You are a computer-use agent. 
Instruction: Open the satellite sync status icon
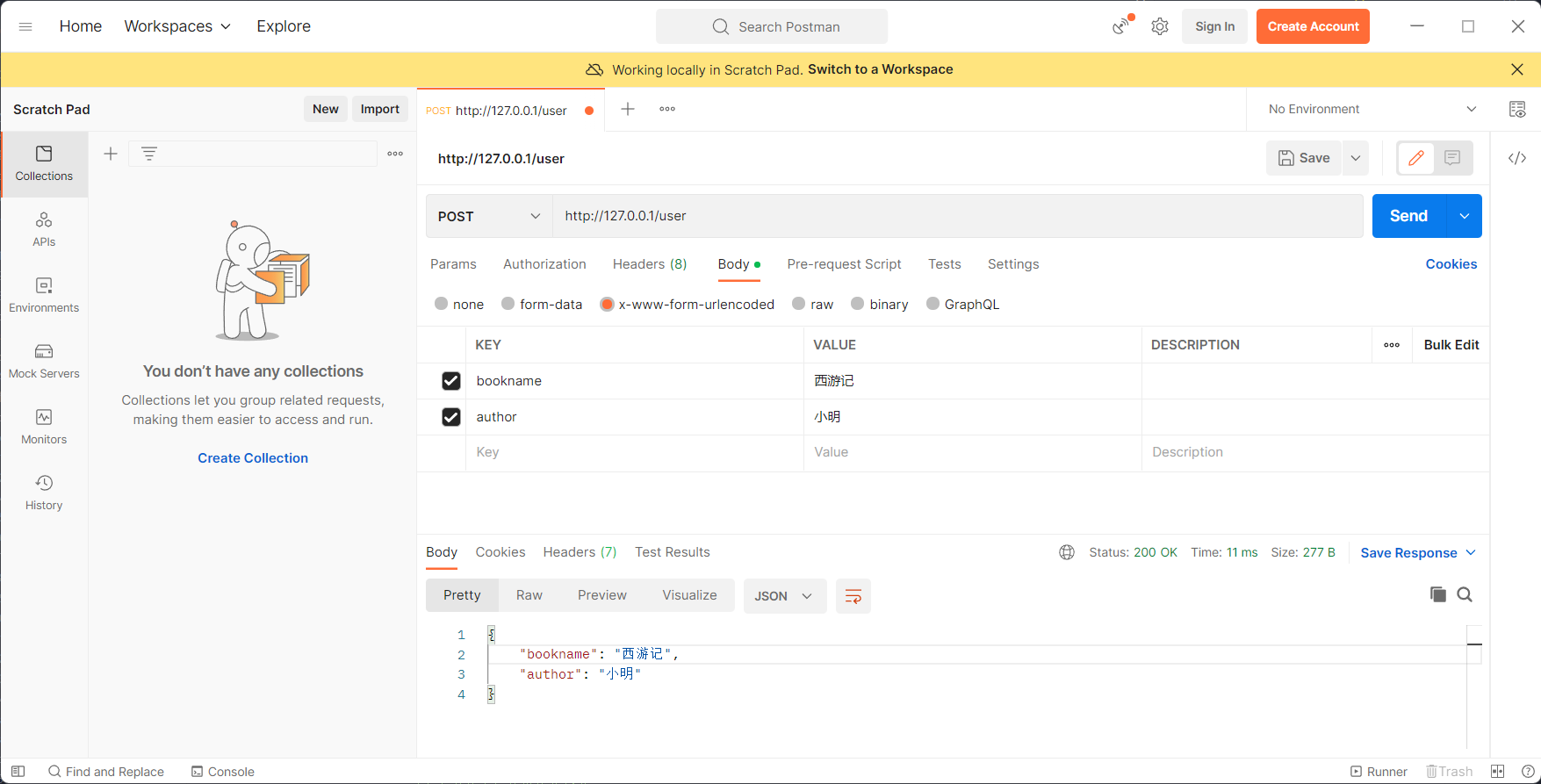click(1121, 25)
